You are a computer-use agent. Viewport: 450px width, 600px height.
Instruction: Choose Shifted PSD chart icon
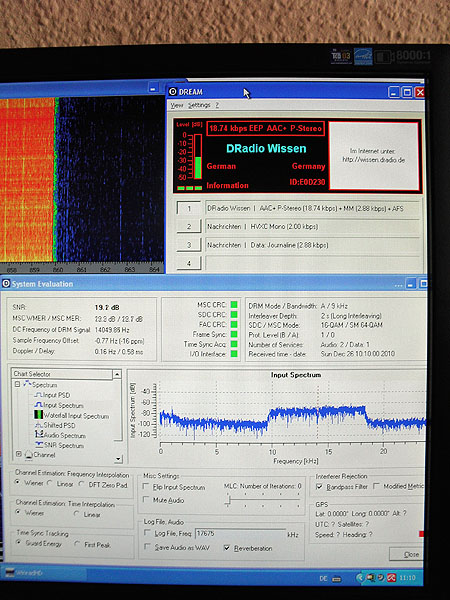pos(38,425)
